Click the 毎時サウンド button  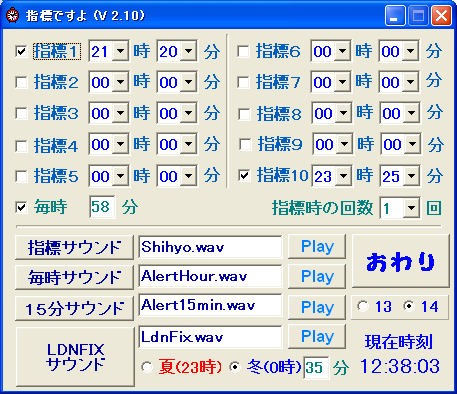74,277
